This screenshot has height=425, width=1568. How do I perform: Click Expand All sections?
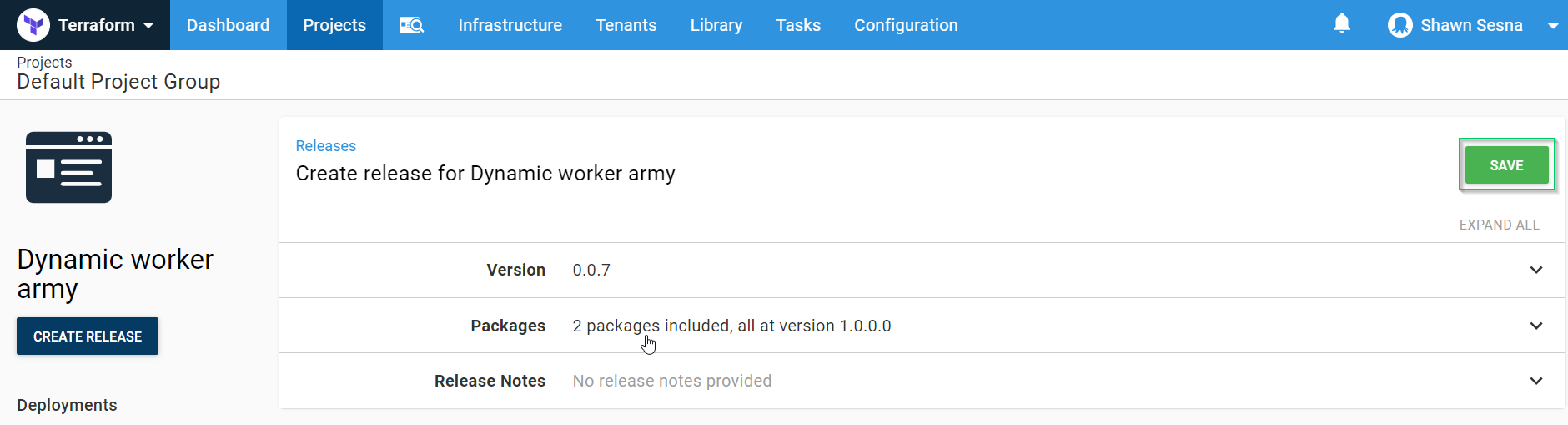coord(1499,225)
